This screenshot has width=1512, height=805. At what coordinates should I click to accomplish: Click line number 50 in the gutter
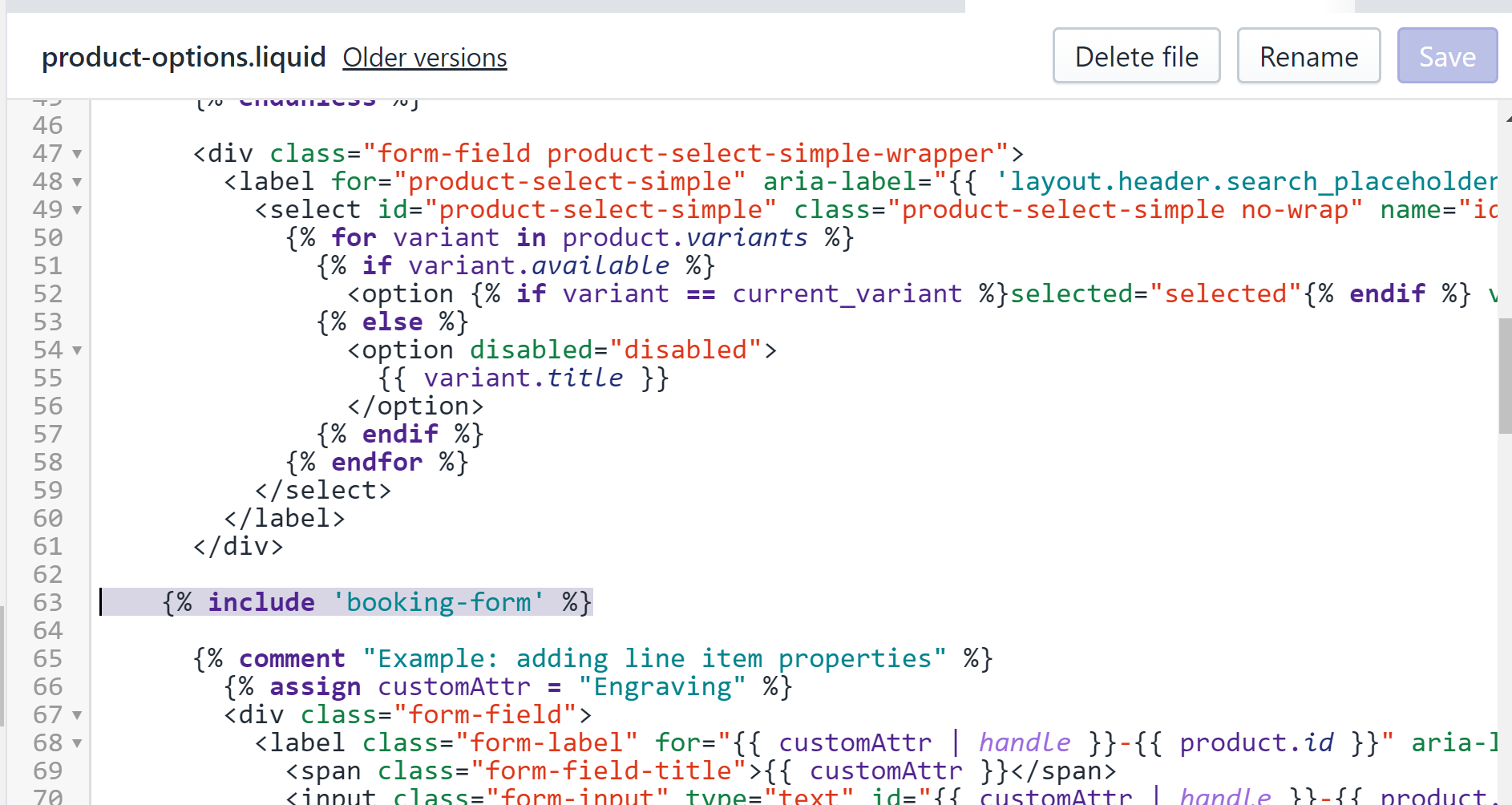coord(48,237)
